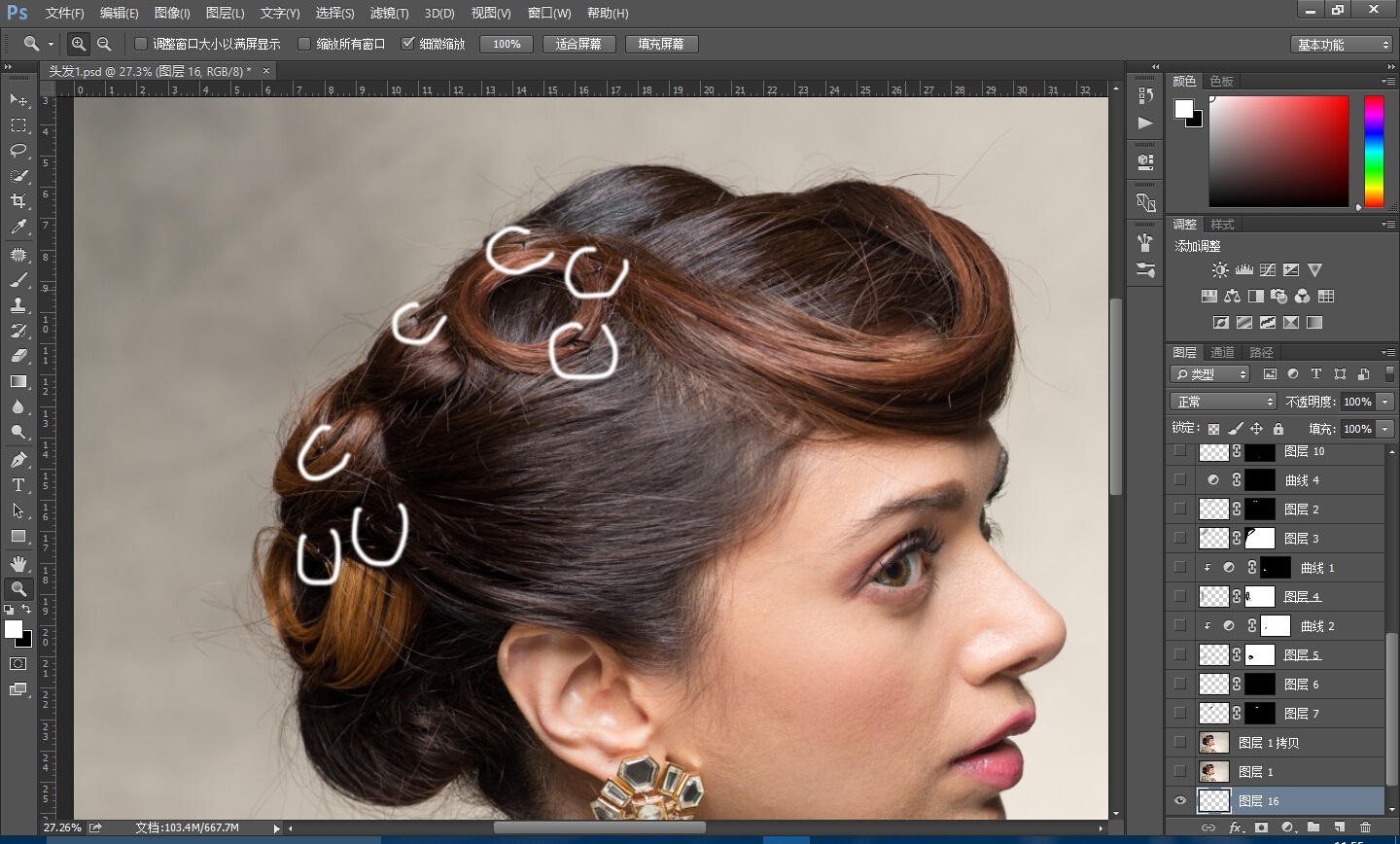Select the History Brush tool
This screenshot has width=1400, height=844.
(x=18, y=331)
